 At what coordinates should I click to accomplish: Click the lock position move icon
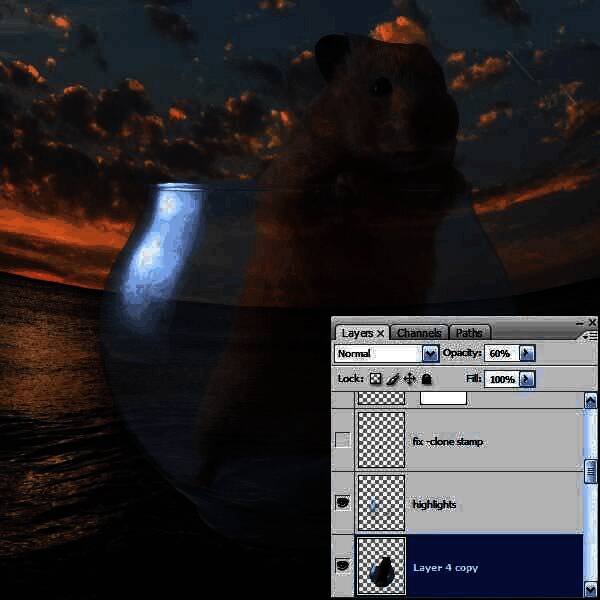tap(410, 379)
